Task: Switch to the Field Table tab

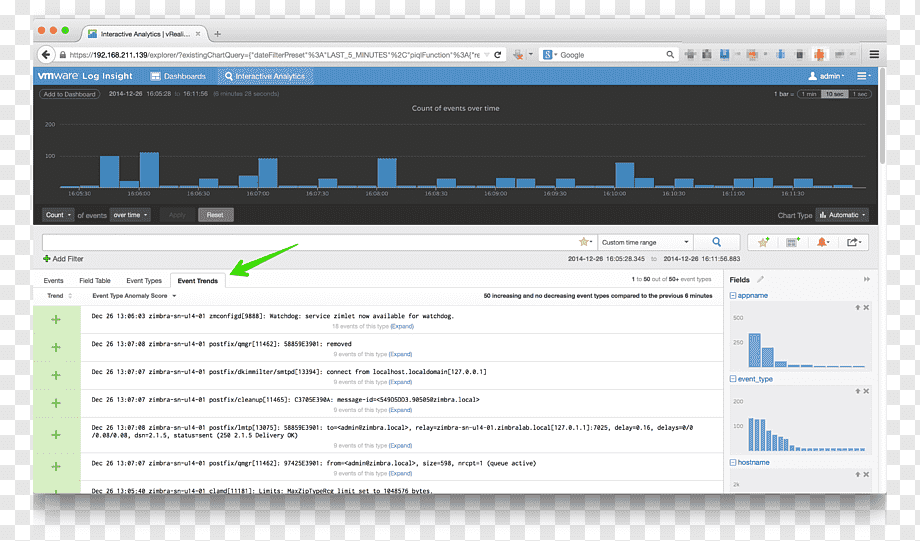Action: (95, 281)
